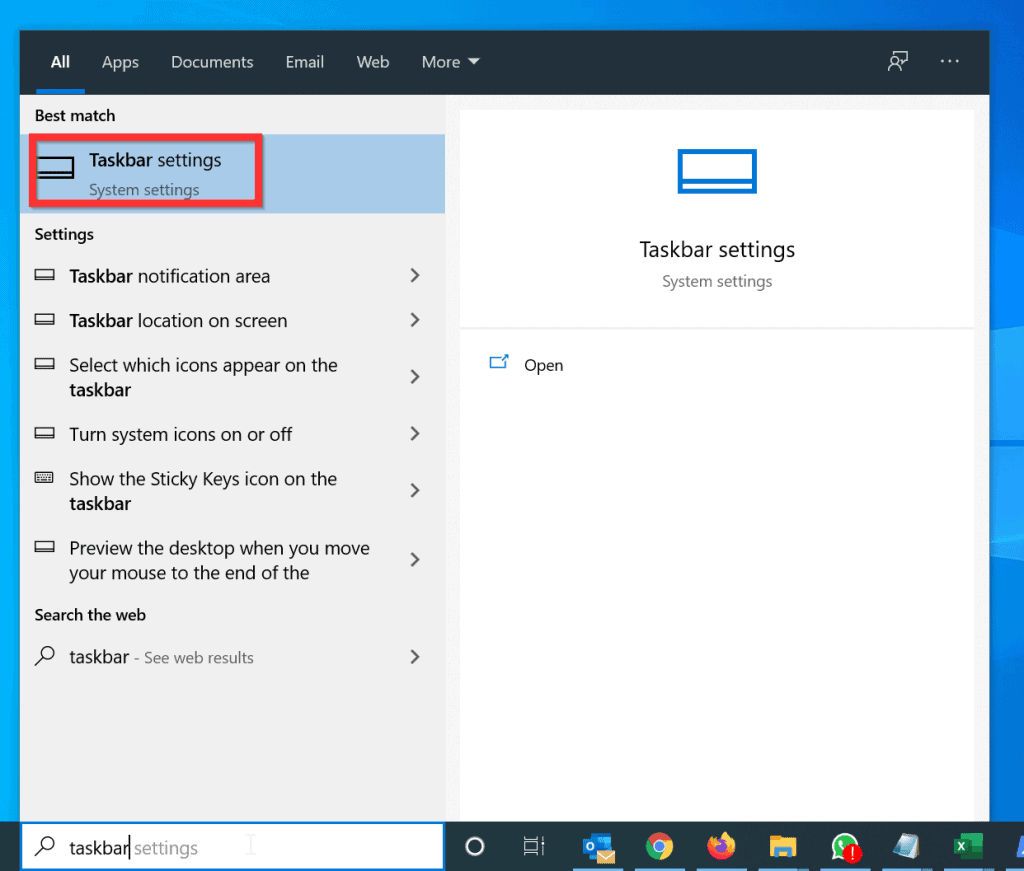Screen dimensions: 1024x871
Task: Launch Microsoft Excel from the taskbar
Action: click(967, 847)
